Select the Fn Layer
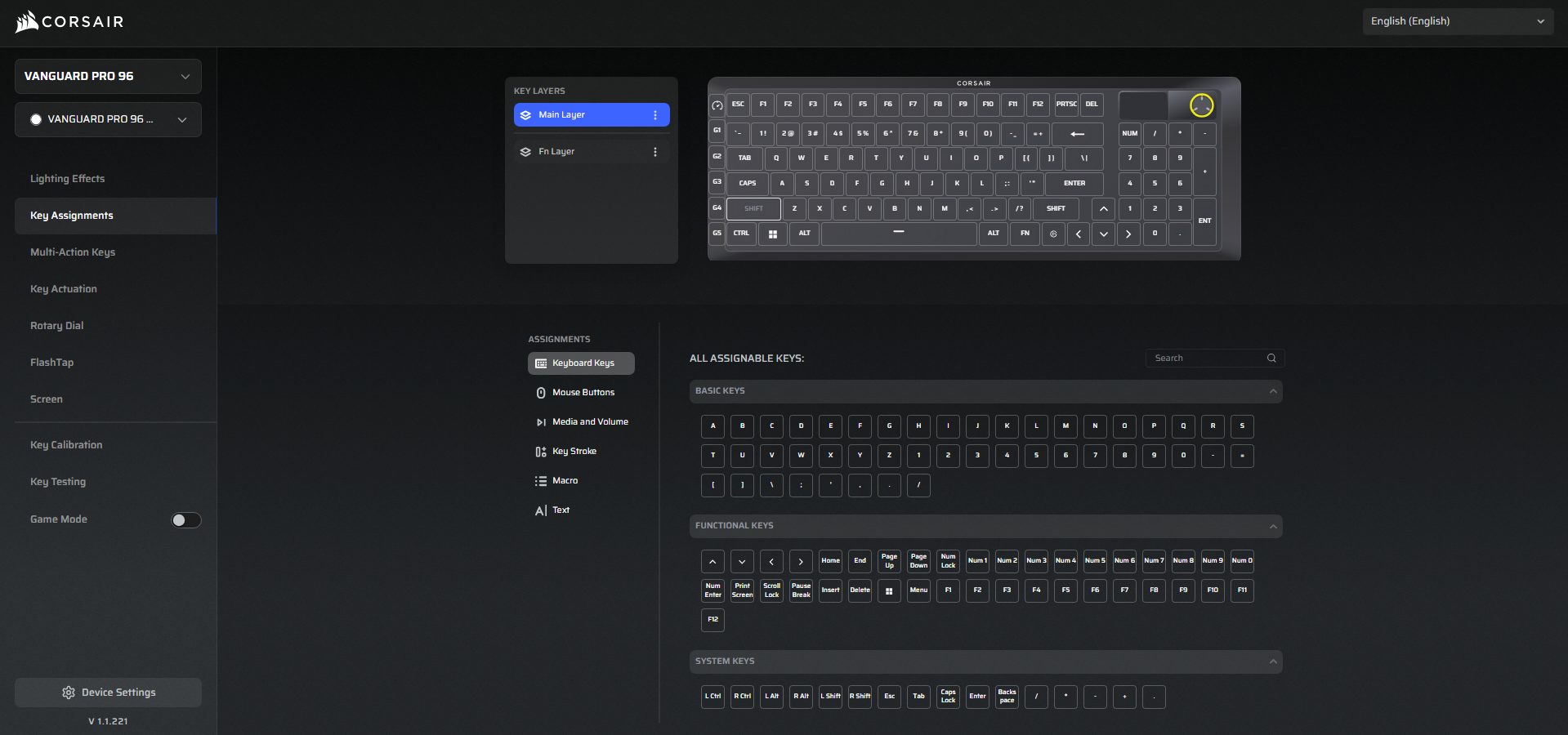 [592, 152]
